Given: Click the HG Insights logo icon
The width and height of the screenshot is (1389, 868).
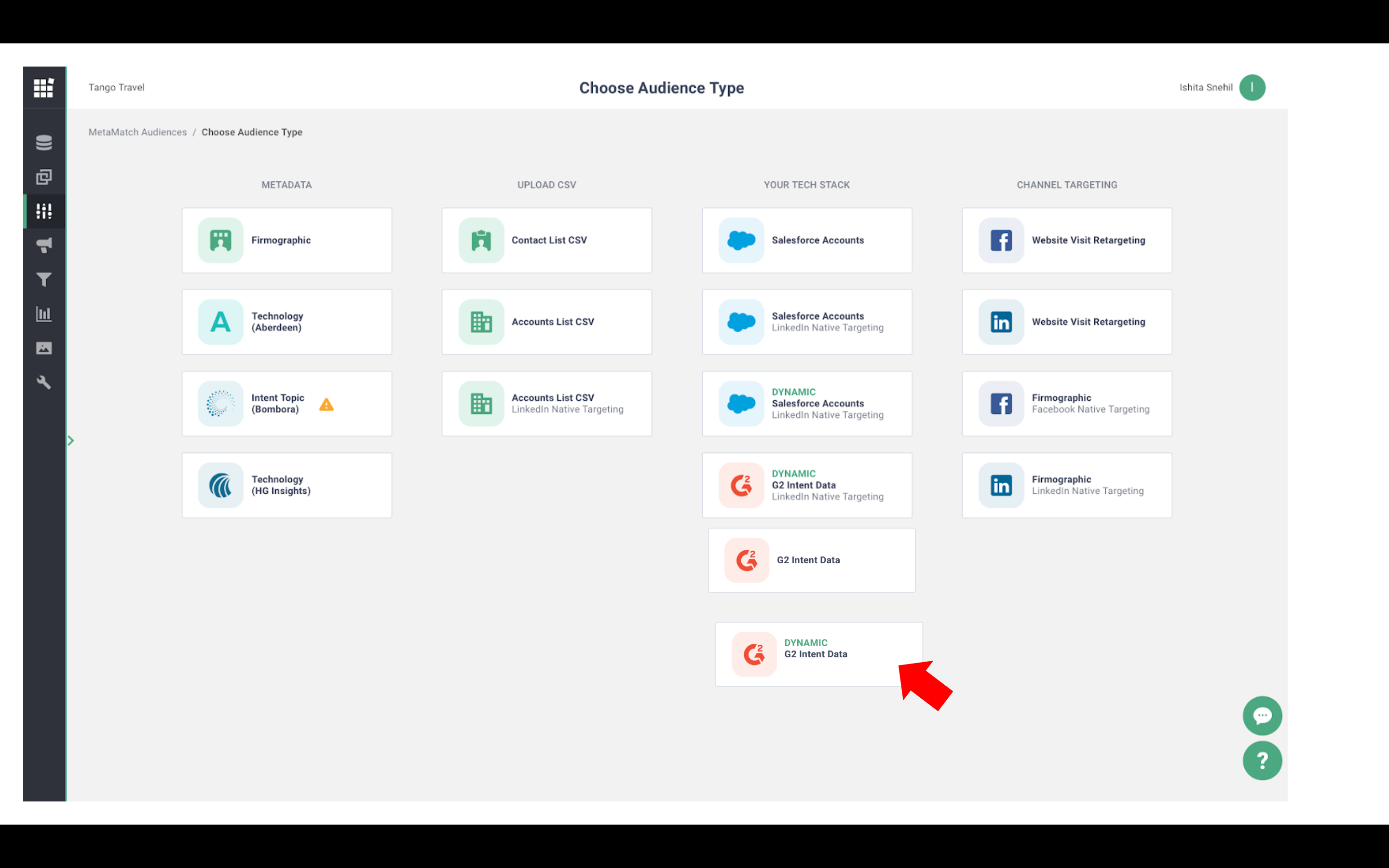Looking at the screenshot, I should pyautogui.click(x=220, y=485).
